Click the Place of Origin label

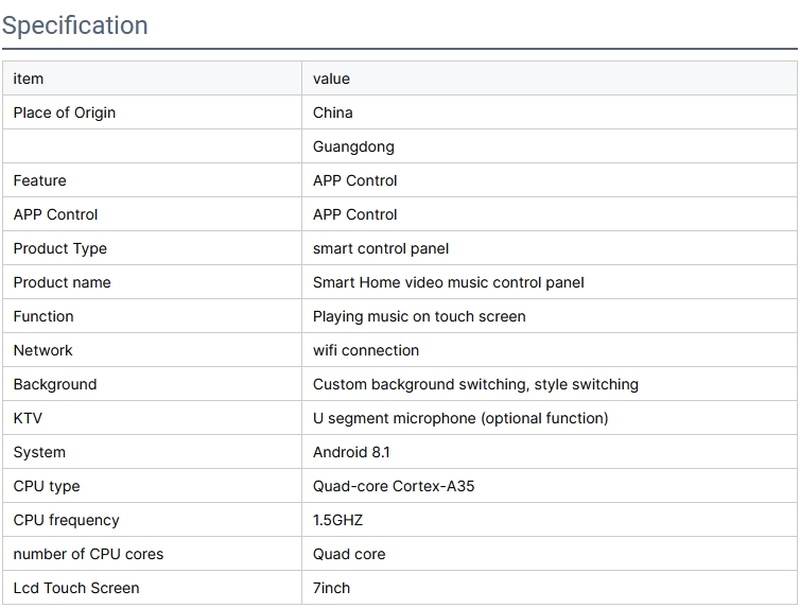[64, 113]
